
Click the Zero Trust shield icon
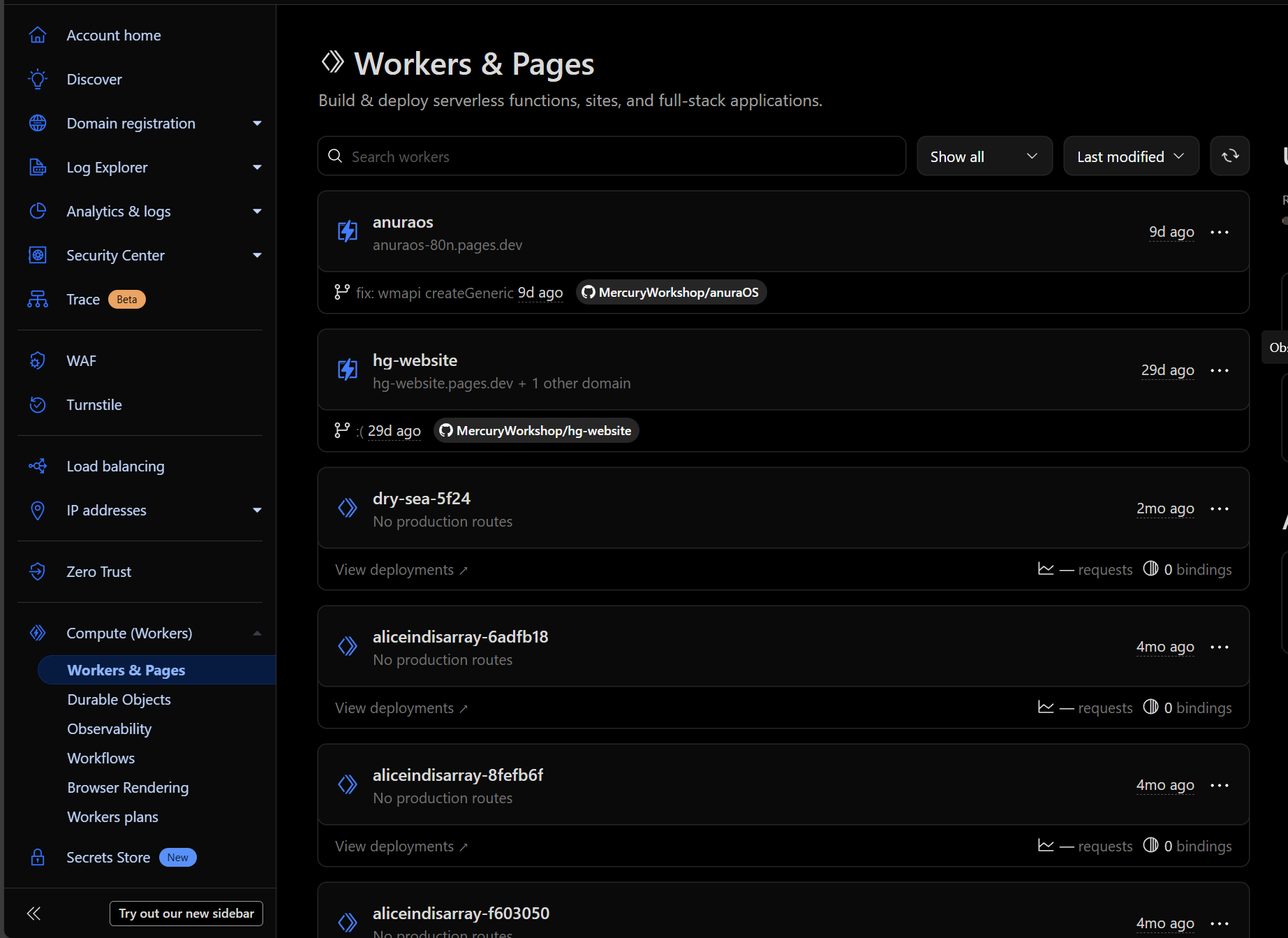(38, 571)
